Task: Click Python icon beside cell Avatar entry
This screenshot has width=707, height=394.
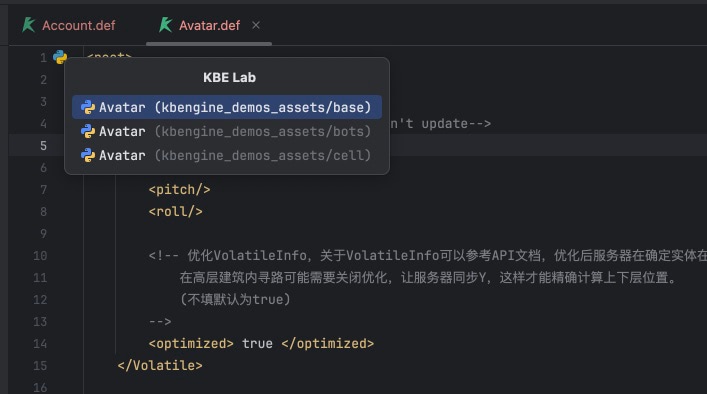Action: [x=87, y=155]
